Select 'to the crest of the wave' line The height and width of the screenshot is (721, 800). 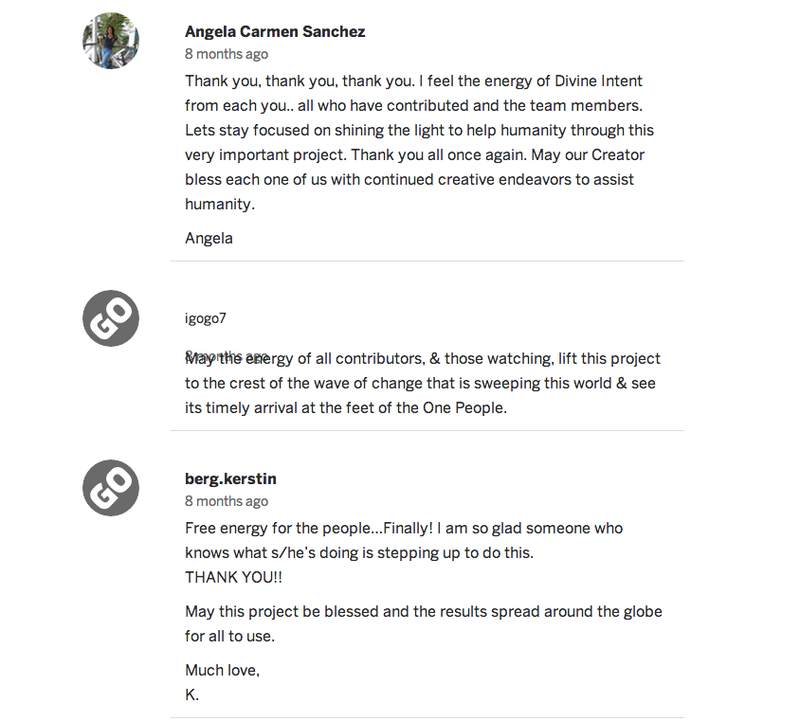coord(420,383)
